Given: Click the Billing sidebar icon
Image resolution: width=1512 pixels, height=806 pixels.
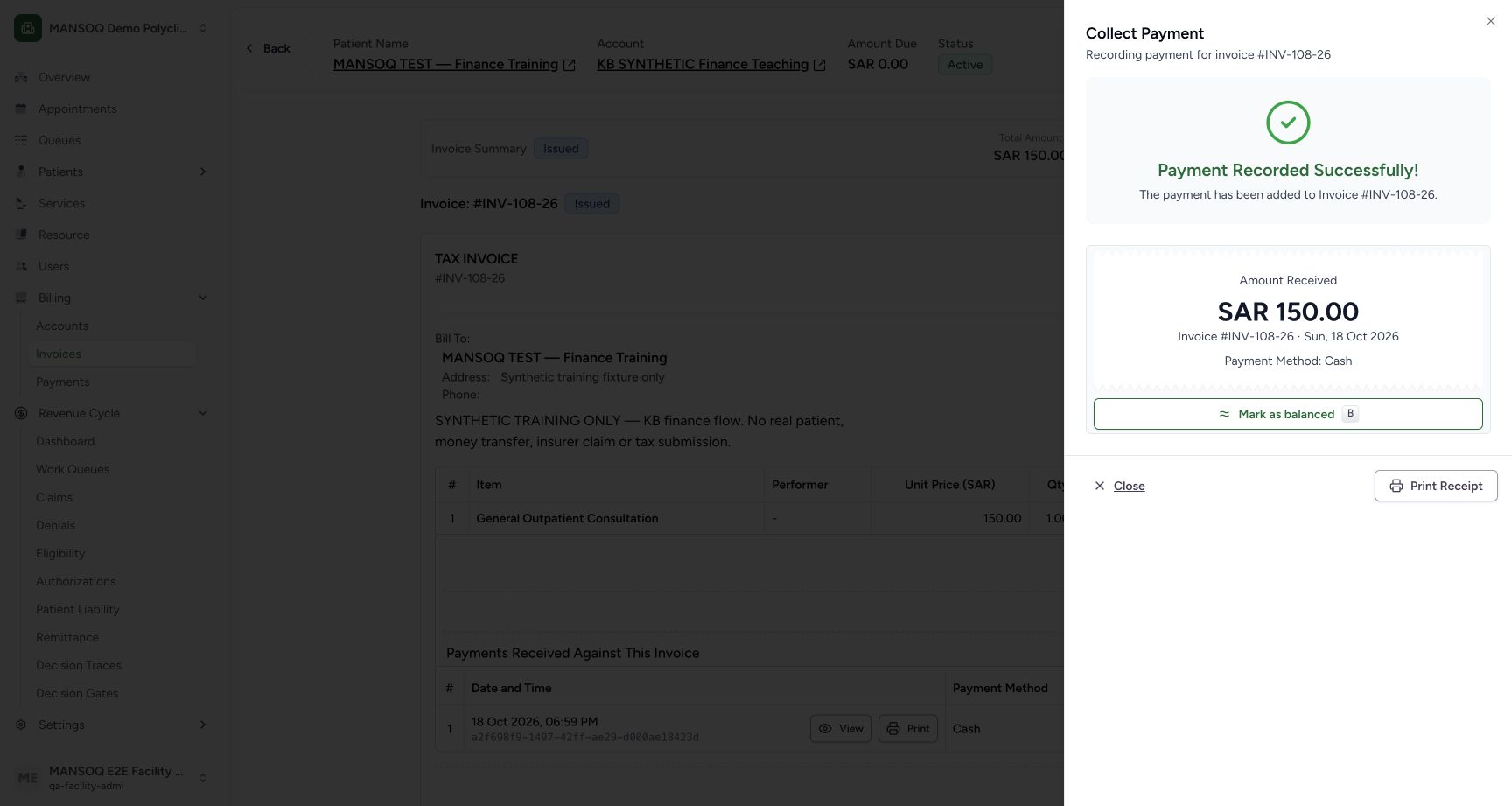Looking at the screenshot, I should coord(21,298).
